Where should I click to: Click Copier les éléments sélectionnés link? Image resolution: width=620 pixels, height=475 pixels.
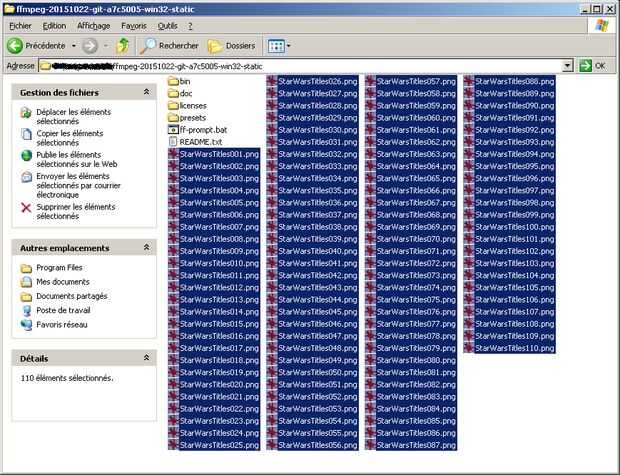(70, 138)
